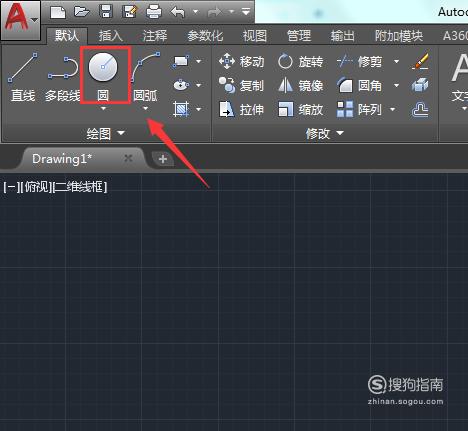Screen dimensions: 468x431
Task: Open the ellipse tool dropdown arrow
Action: (x=199, y=85)
